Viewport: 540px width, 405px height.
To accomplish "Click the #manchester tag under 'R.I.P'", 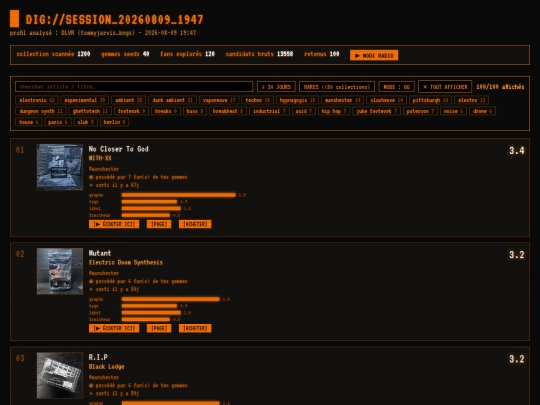I will point(104,377).
